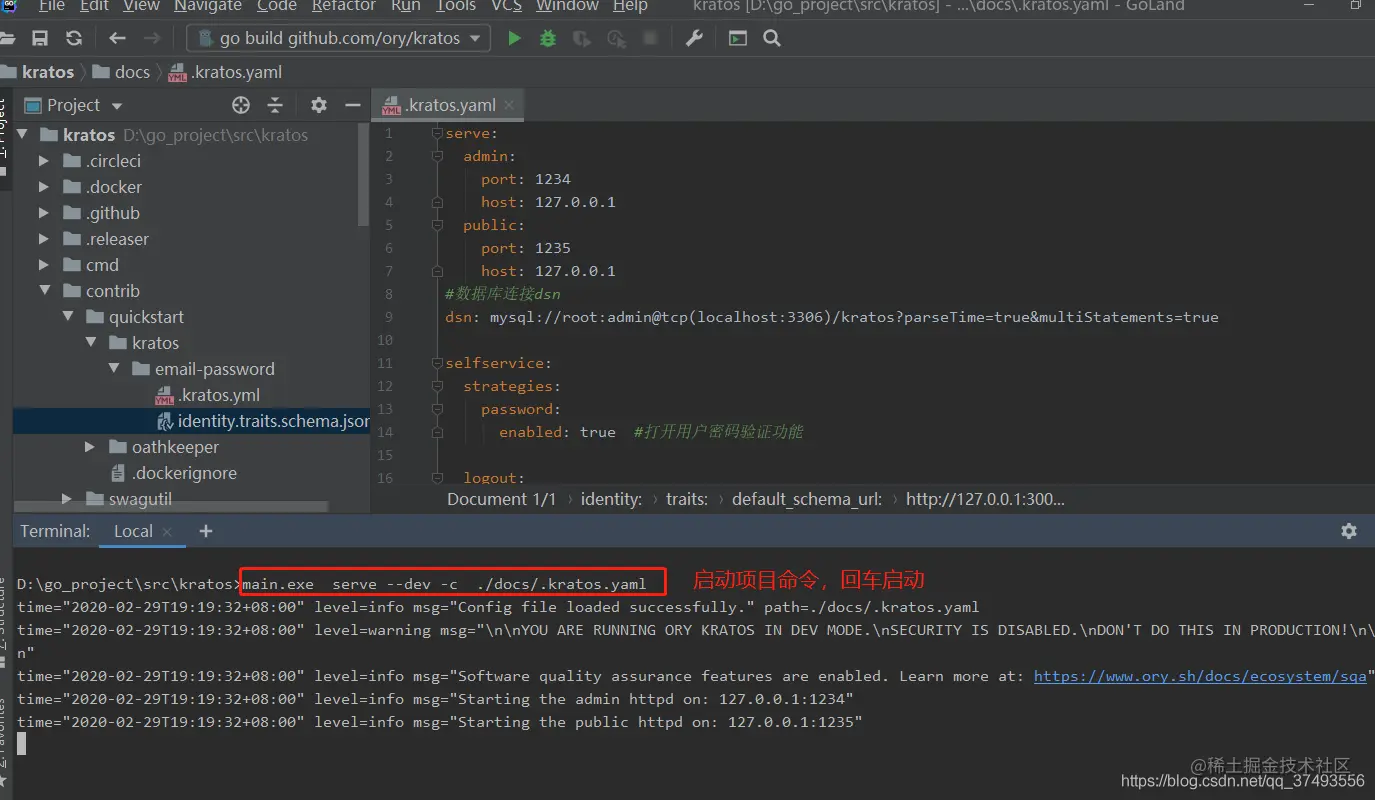Click 'identity:' in the YAML breadcrumb
Viewport: 1375px width, 800px height.
pyautogui.click(x=611, y=499)
